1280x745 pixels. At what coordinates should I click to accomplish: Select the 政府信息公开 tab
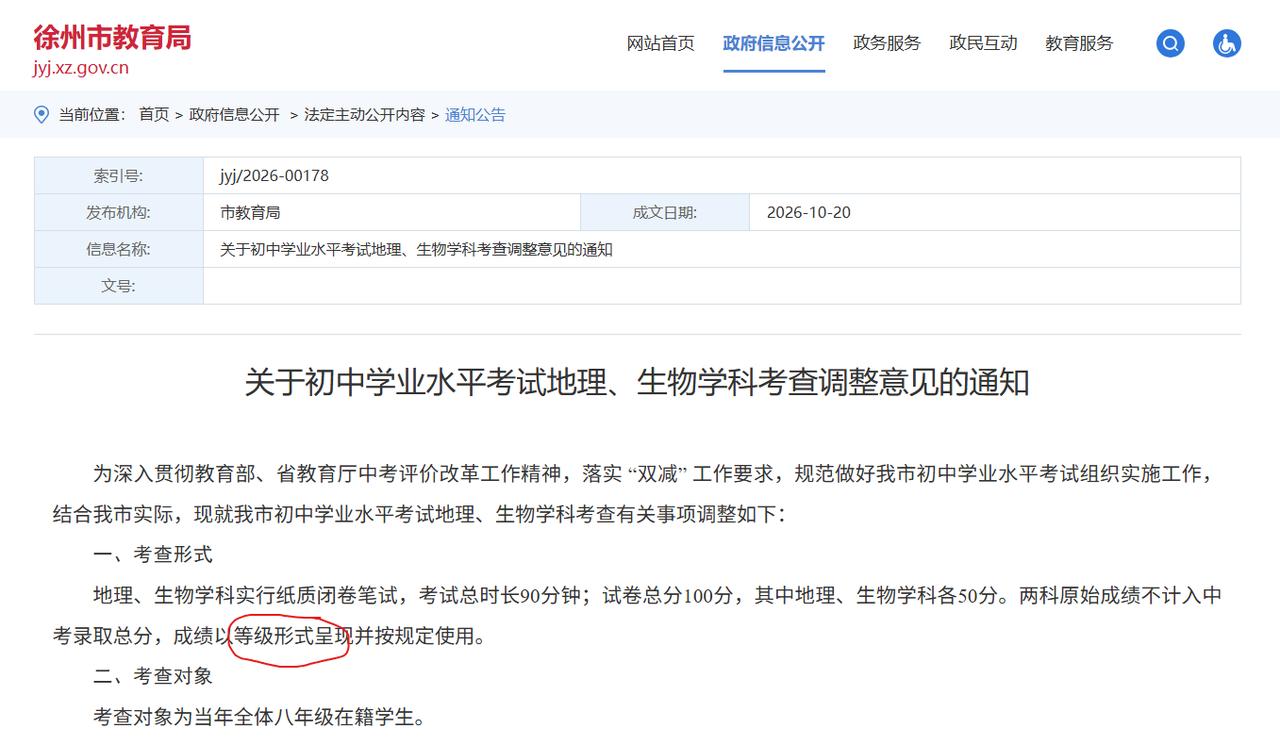tap(774, 43)
